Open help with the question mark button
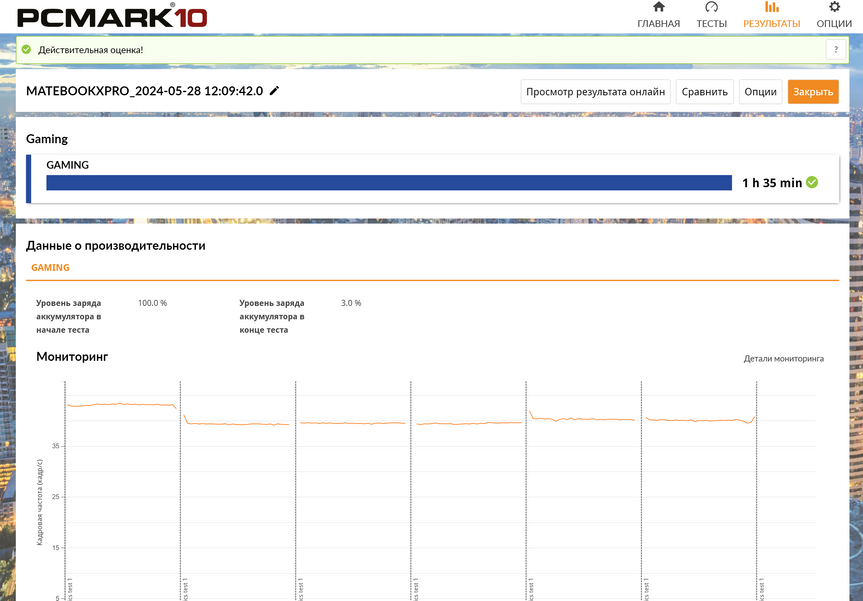This screenshot has height=601, width=863. point(835,50)
